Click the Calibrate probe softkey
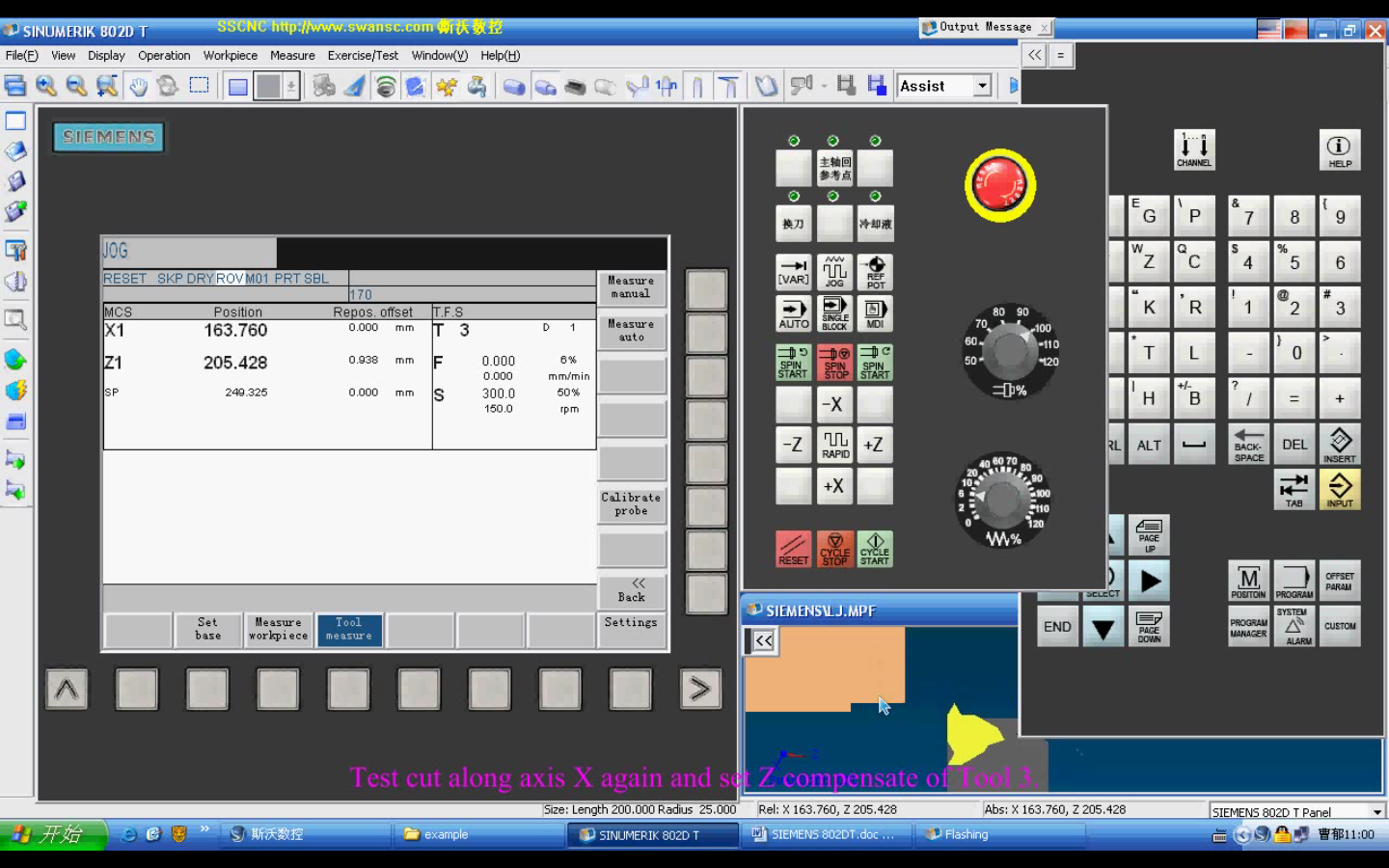The image size is (1389, 868). (631, 504)
